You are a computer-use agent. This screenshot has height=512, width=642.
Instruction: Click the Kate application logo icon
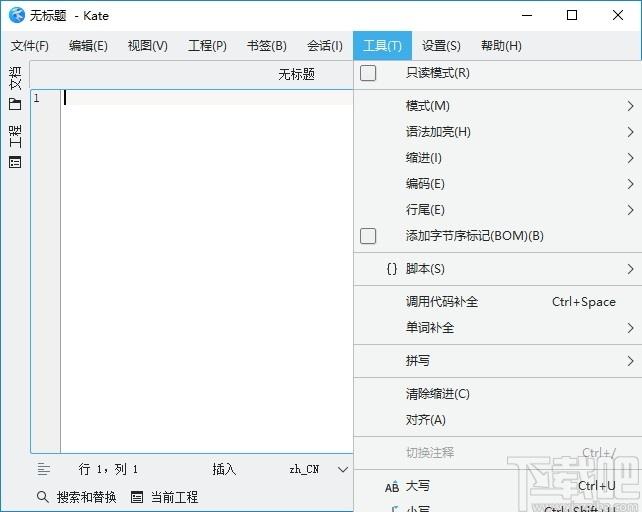point(16,16)
